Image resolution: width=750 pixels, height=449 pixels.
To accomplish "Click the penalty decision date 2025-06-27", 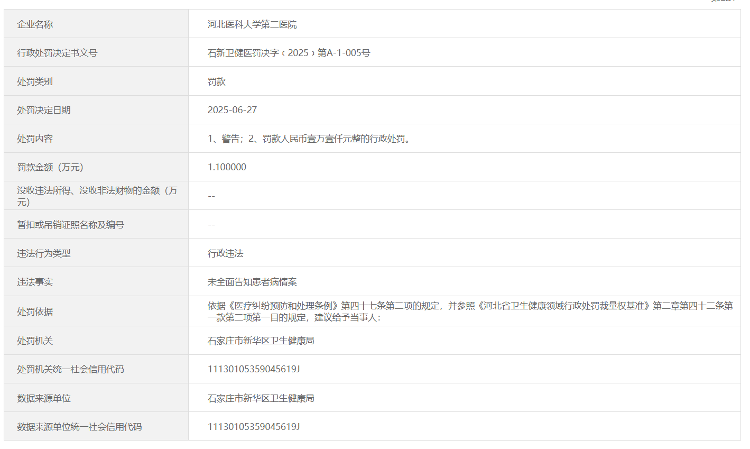I will (x=232, y=109).
